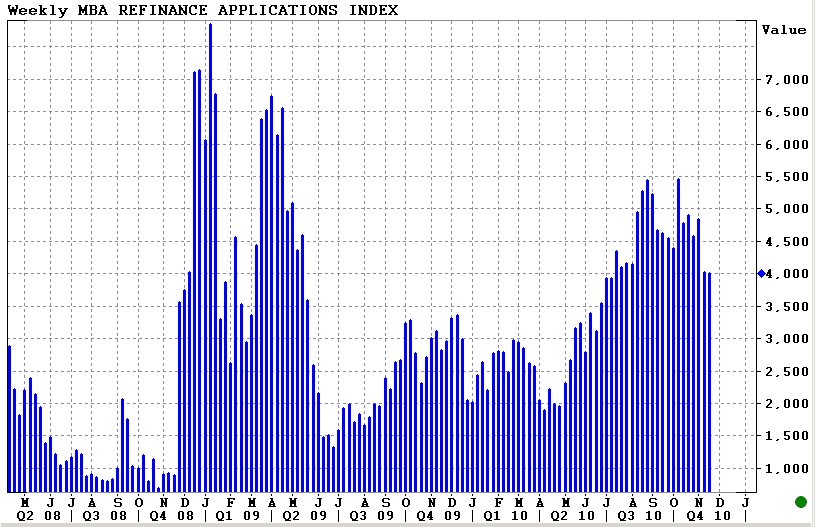
Task: Select the chart title Weekly MBA Refinance Applications Index
Action: (x=202, y=10)
